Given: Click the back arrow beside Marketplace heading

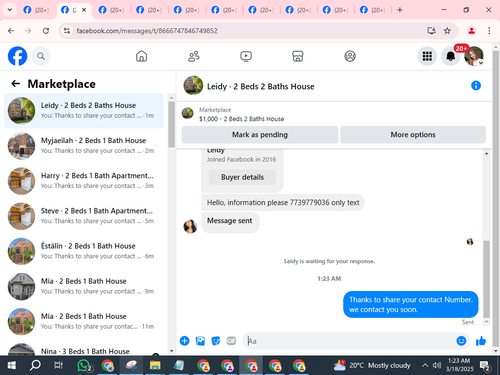Looking at the screenshot, I should (x=16, y=84).
